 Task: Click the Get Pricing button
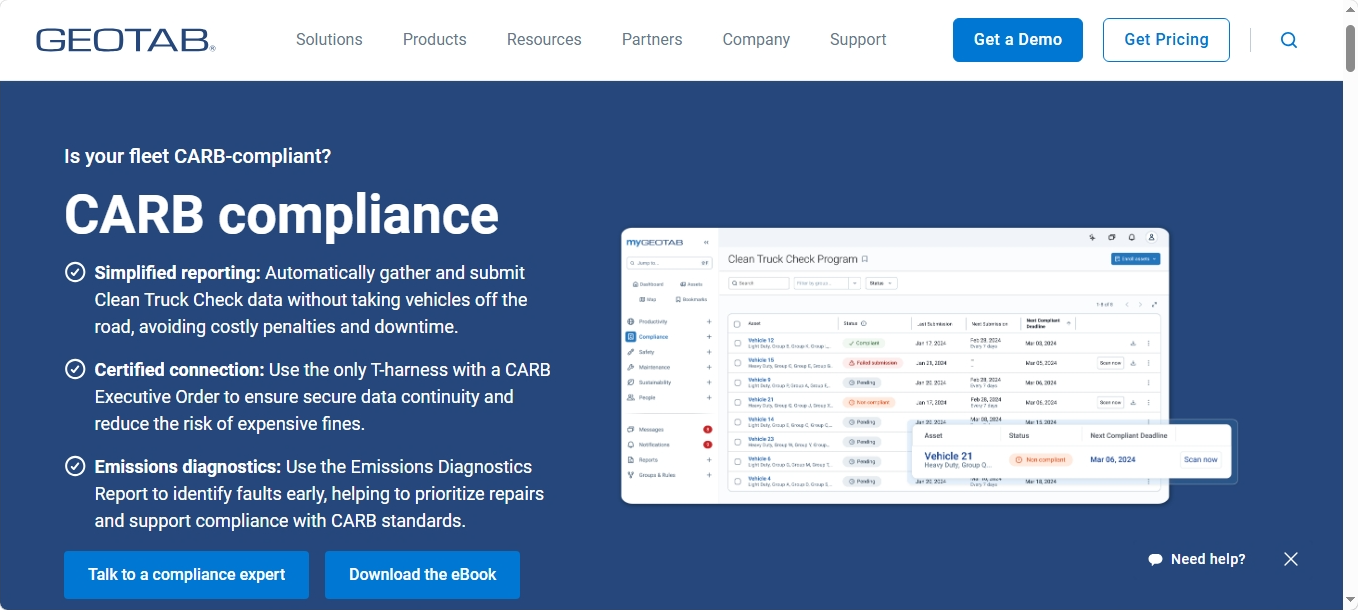[1166, 40]
